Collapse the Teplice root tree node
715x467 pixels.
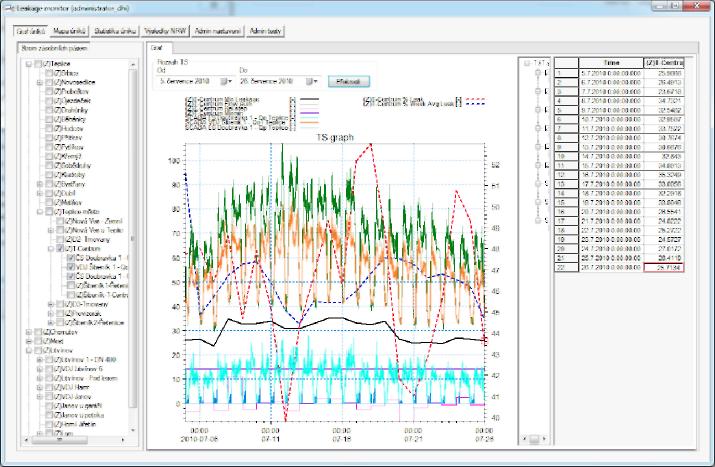pos(29,64)
